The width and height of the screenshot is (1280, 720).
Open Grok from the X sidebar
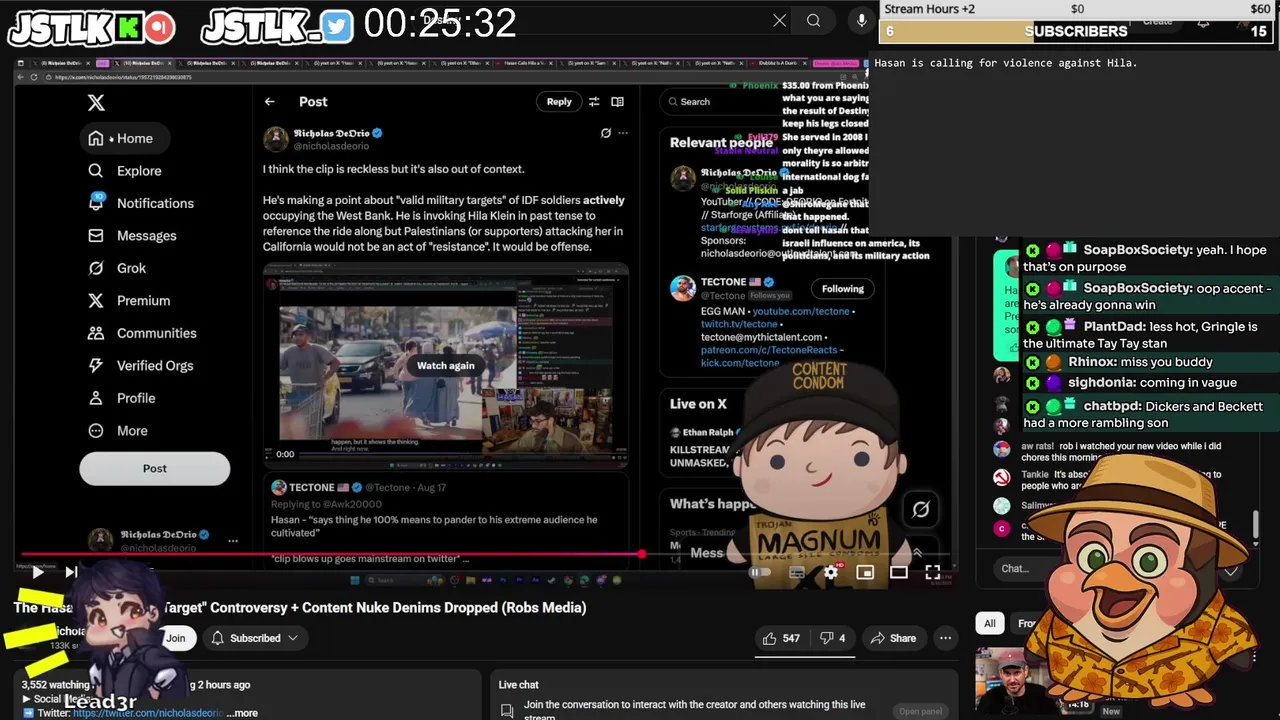coord(117,268)
